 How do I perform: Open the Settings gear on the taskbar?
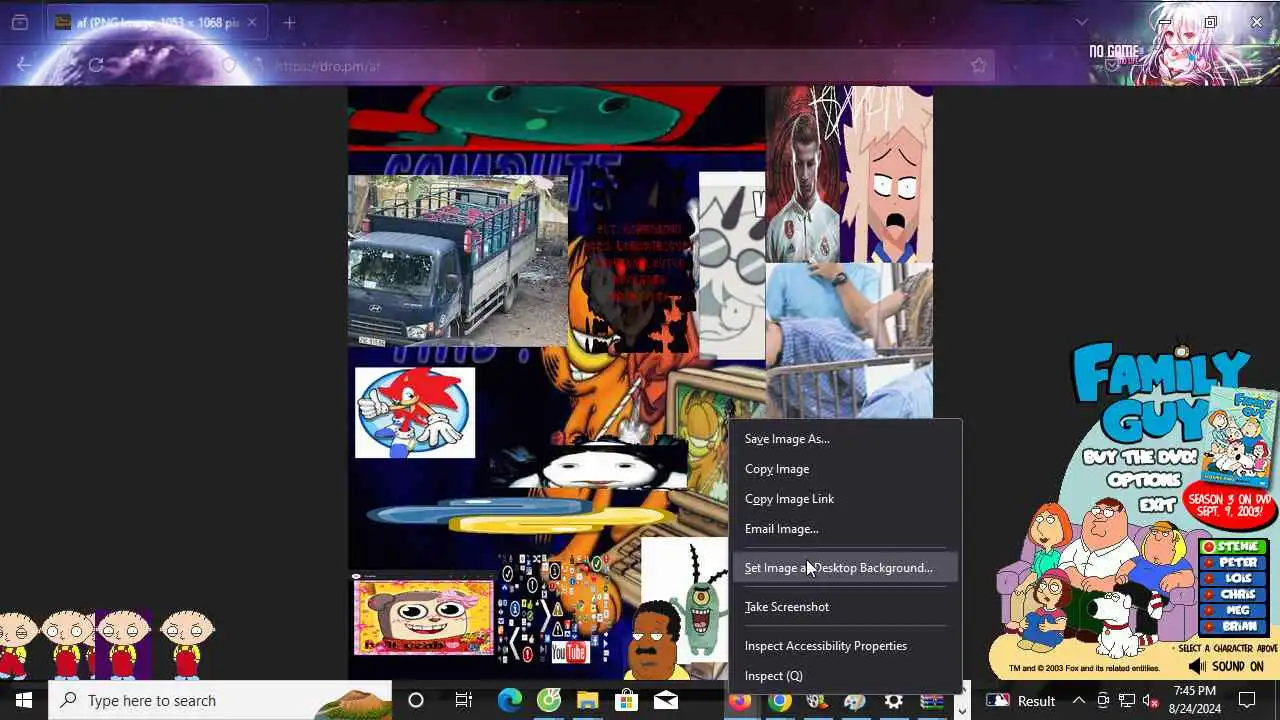pos(893,701)
